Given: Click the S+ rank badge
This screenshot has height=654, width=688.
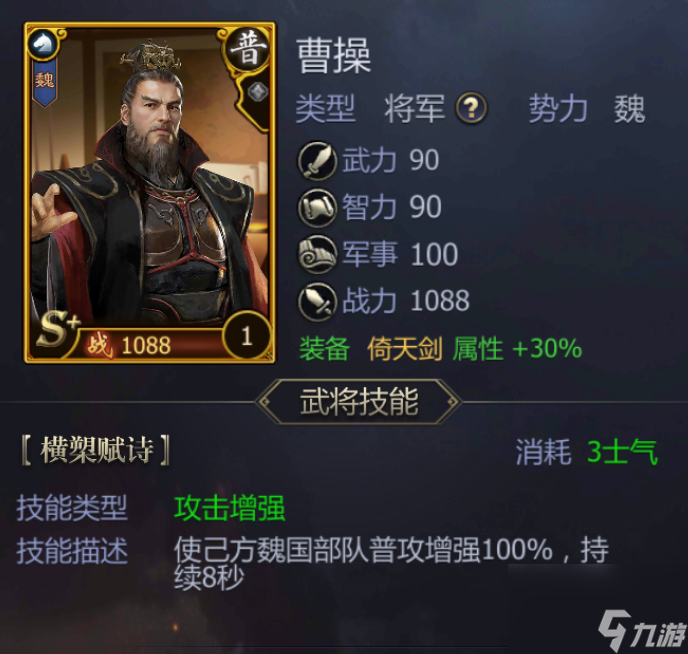Looking at the screenshot, I should tap(57, 329).
